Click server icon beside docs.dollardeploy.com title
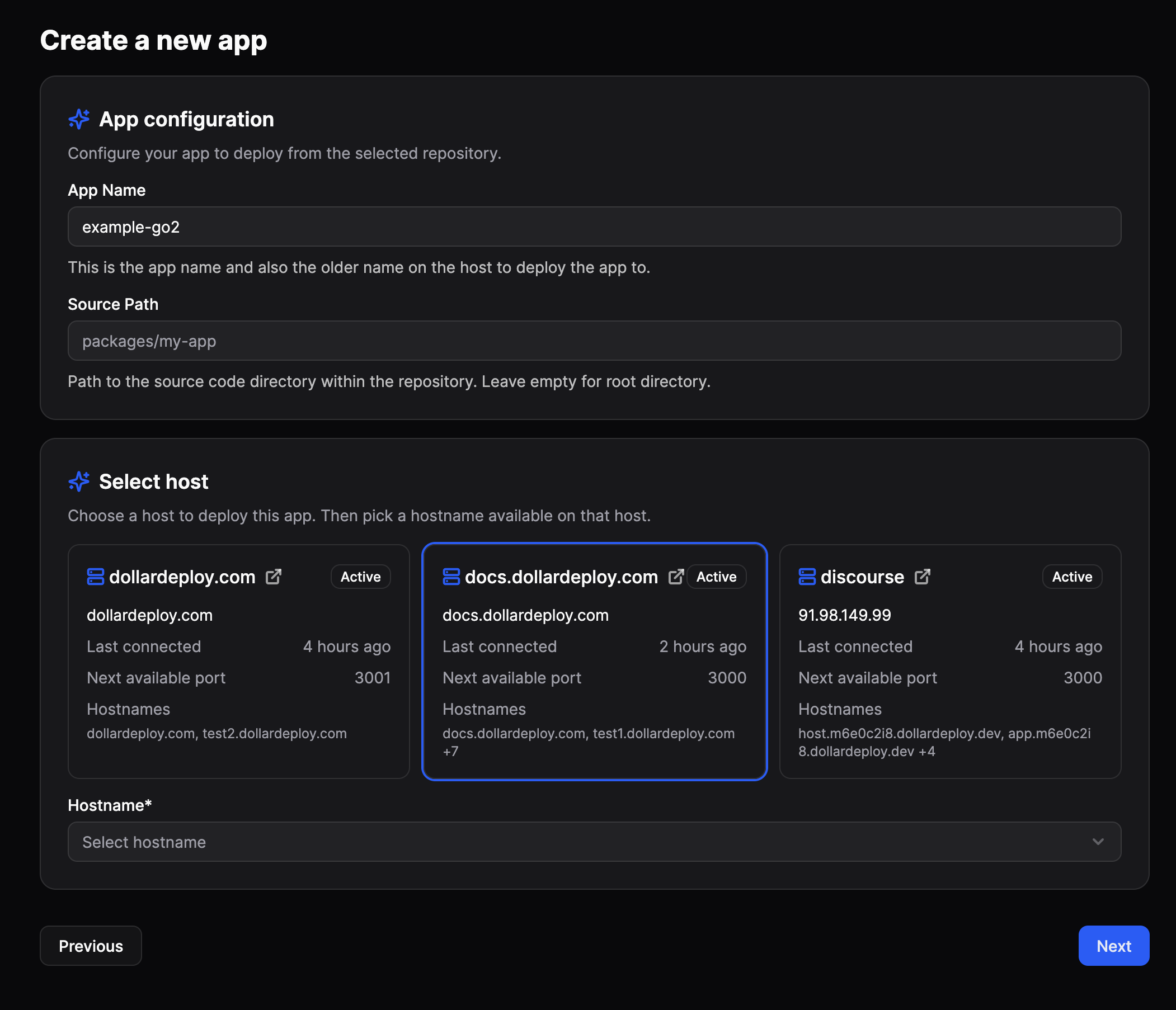 pyautogui.click(x=451, y=577)
